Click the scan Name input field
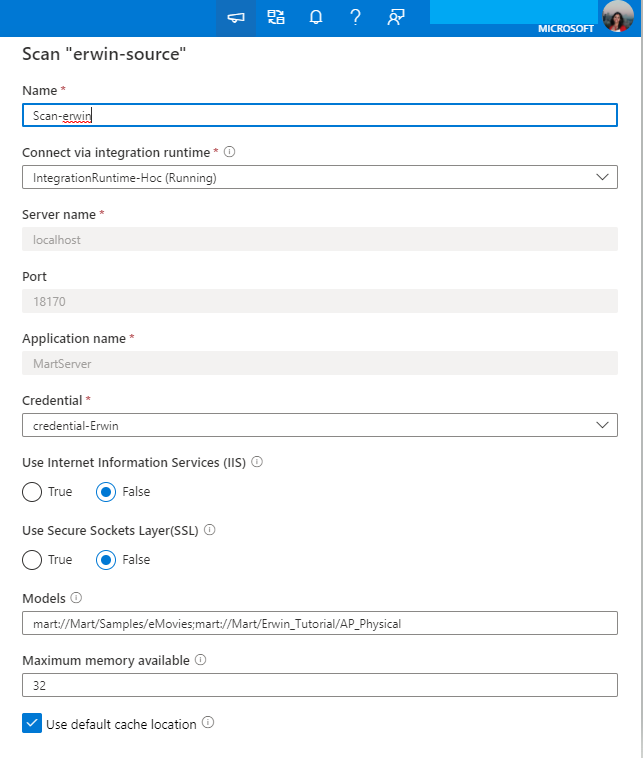This screenshot has width=643, height=758. [x=319, y=115]
